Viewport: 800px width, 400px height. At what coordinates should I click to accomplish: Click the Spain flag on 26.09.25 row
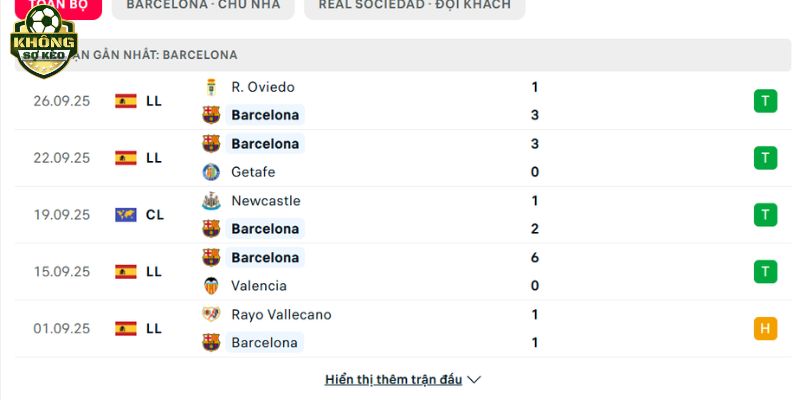click(x=126, y=101)
